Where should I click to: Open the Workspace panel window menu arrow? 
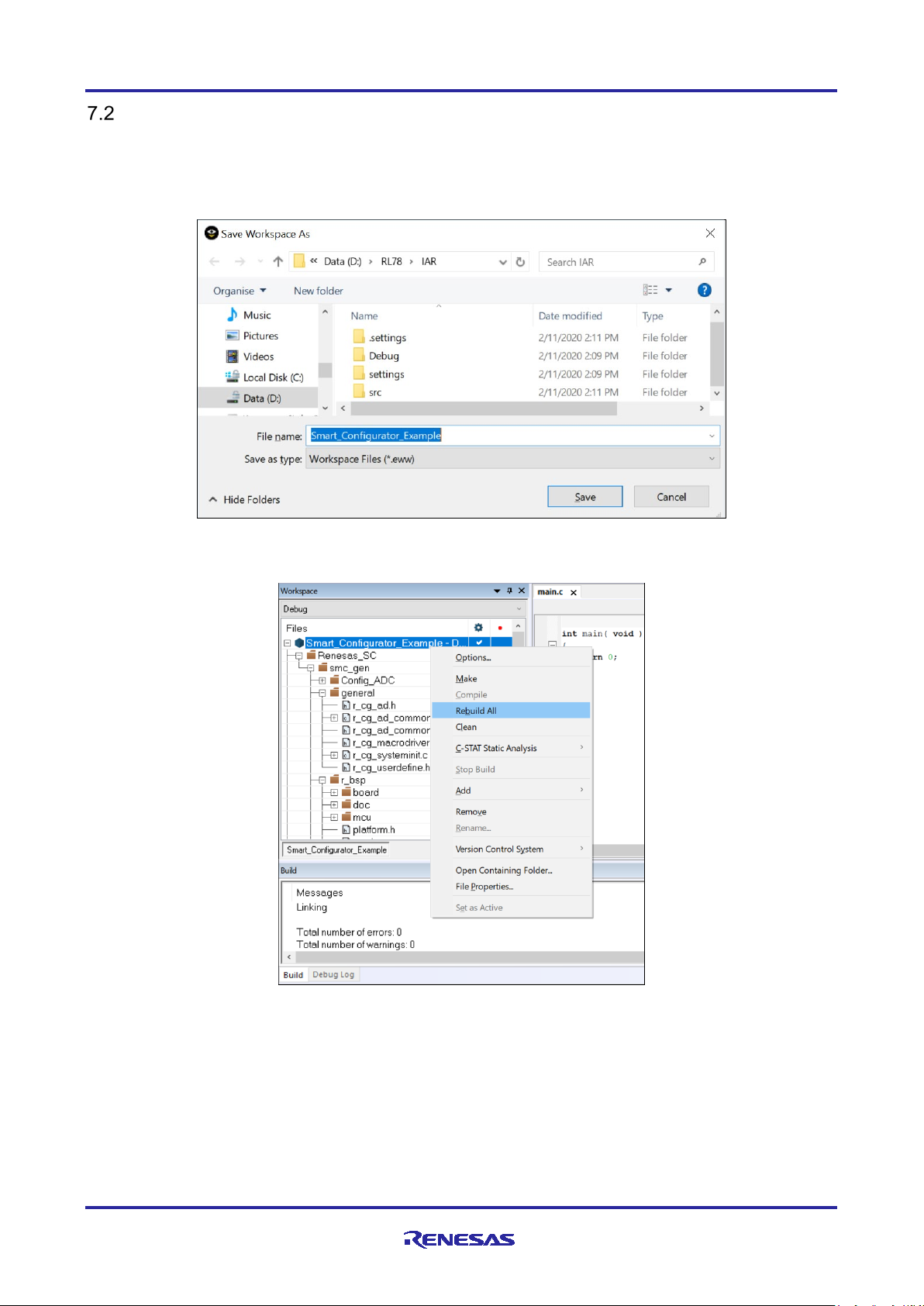coord(497,591)
